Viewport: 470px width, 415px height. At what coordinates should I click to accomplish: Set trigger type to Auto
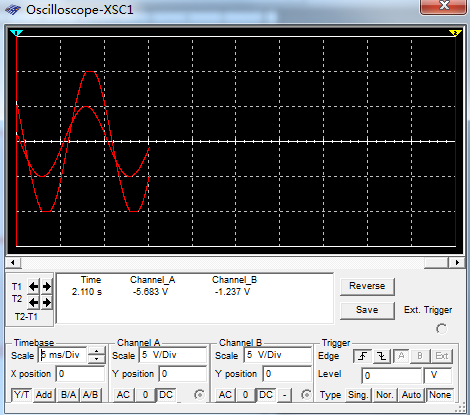(411, 395)
